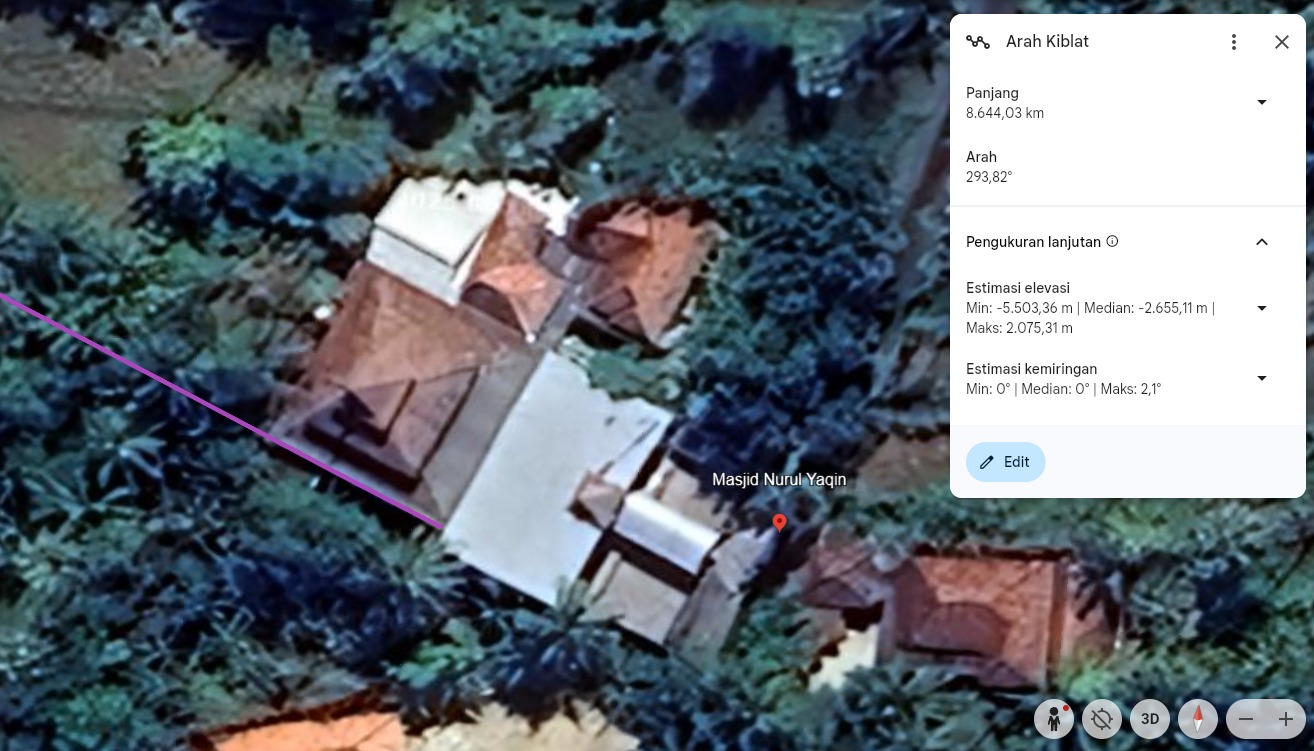The image size is (1314, 751).
Task: Click the Masjid Nurul Yaqin label
Action: point(779,480)
